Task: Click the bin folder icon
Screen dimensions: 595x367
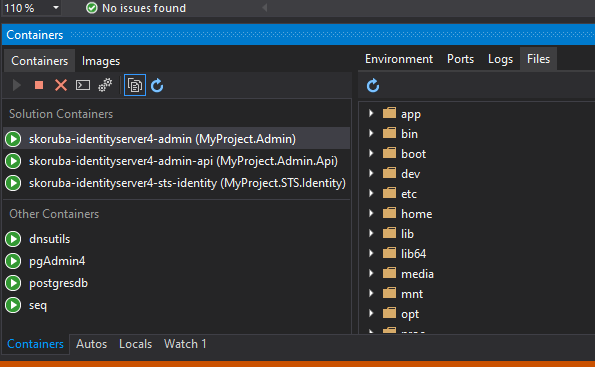Action: click(x=389, y=133)
